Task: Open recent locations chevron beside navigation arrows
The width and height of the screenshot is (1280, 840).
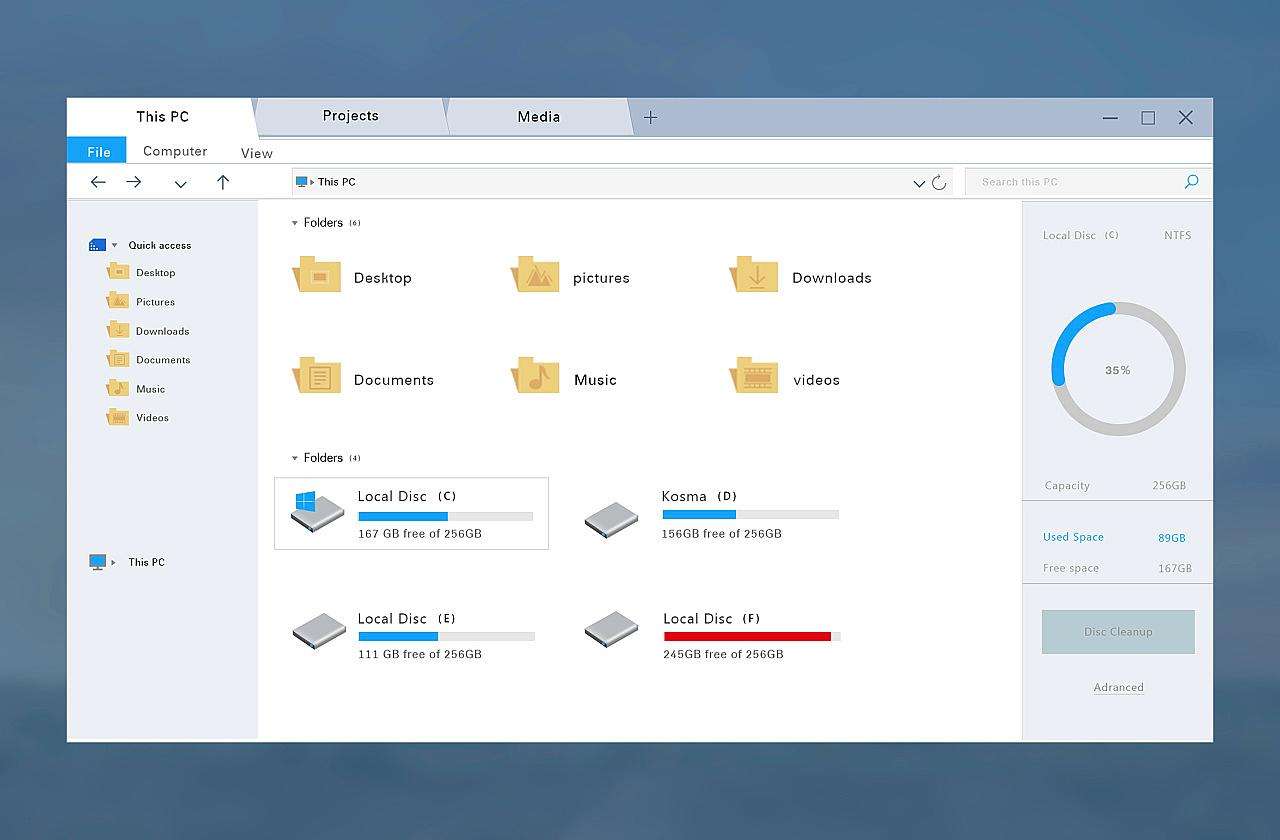Action: pyautogui.click(x=180, y=184)
